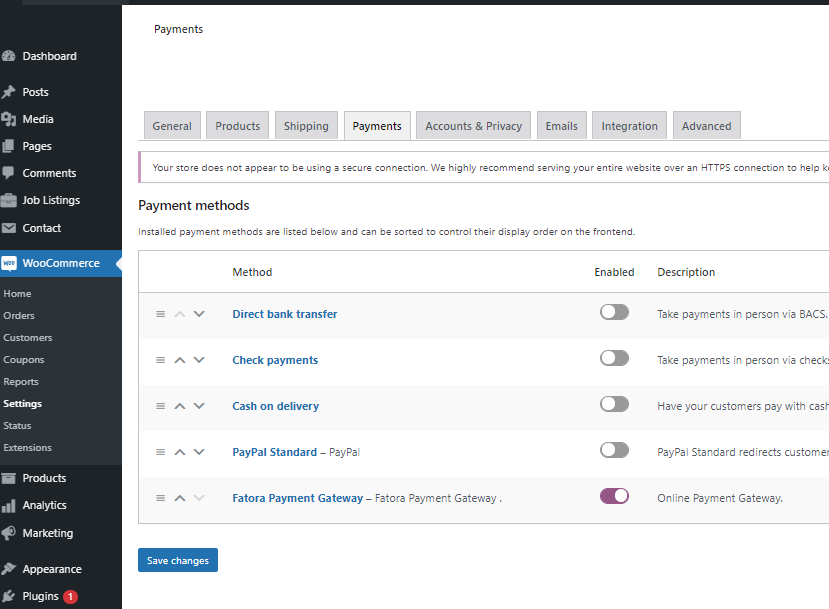Go to WooCommerce Orders submenu
Screen dimensions: 829x609
(19, 316)
